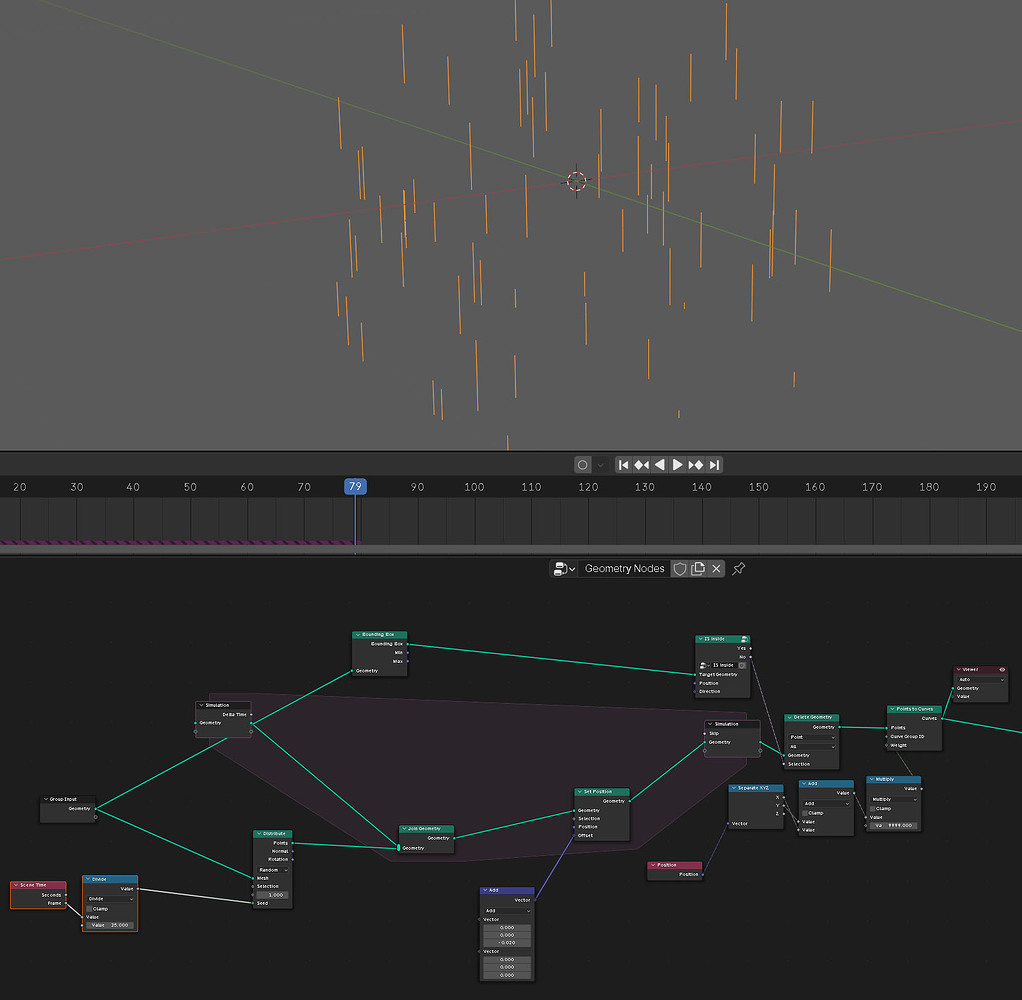The height and width of the screenshot is (1000, 1022).
Task: Collapse the Points to Curves node
Action: pos(892,709)
